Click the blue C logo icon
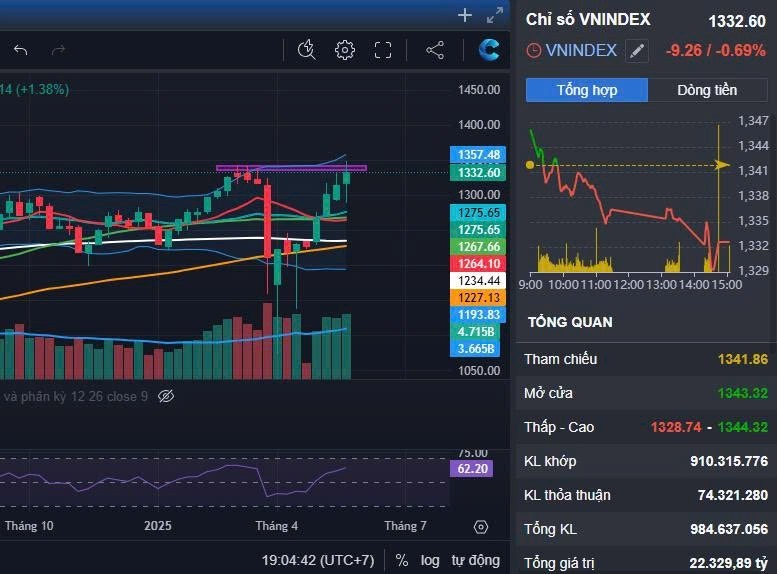777x574 pixels. coord(489,49)
